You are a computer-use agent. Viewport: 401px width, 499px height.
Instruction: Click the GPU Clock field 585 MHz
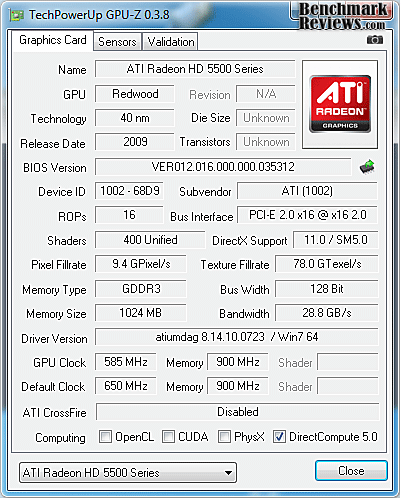coord(126,362)
